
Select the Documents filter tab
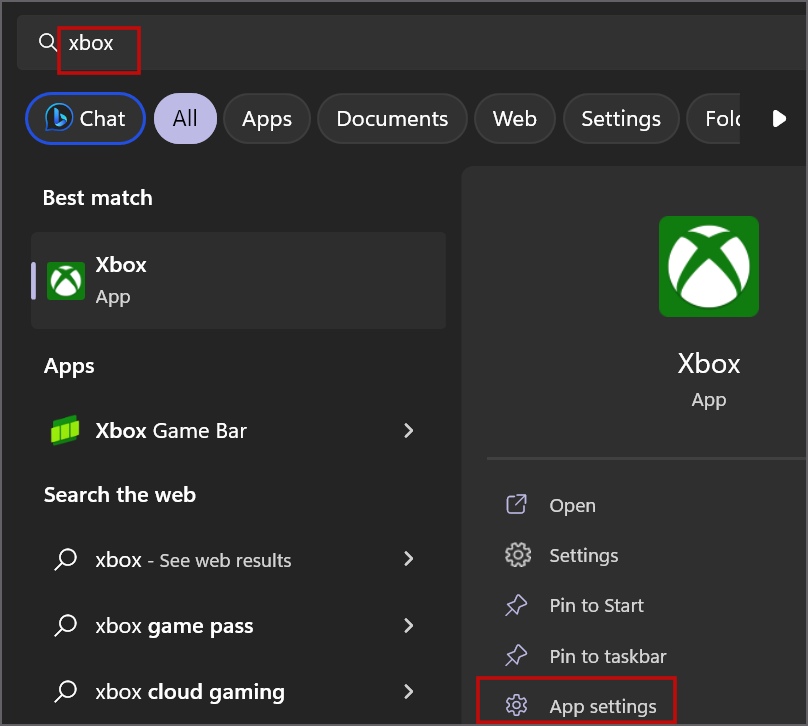coord(392,118)
